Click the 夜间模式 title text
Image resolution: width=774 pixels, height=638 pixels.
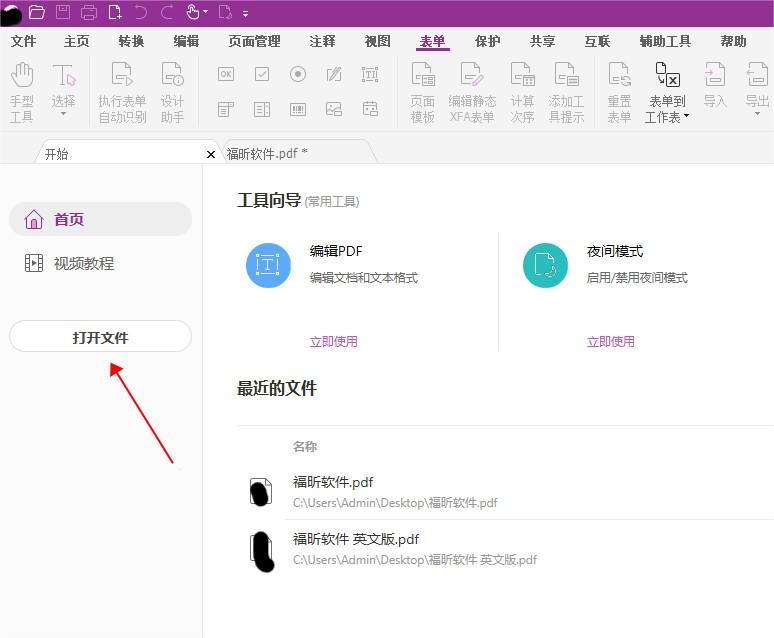pos(615,251)
